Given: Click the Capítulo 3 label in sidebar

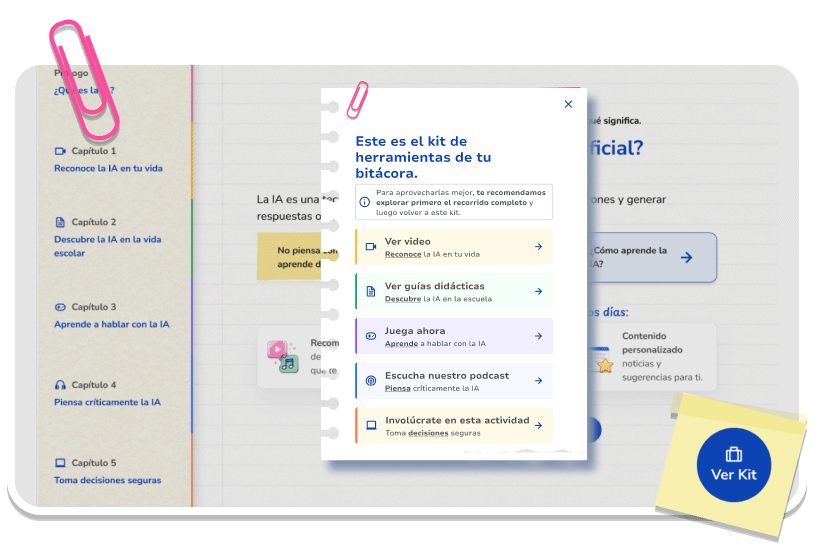Looking at the screenshot, I should click(93, 307).
